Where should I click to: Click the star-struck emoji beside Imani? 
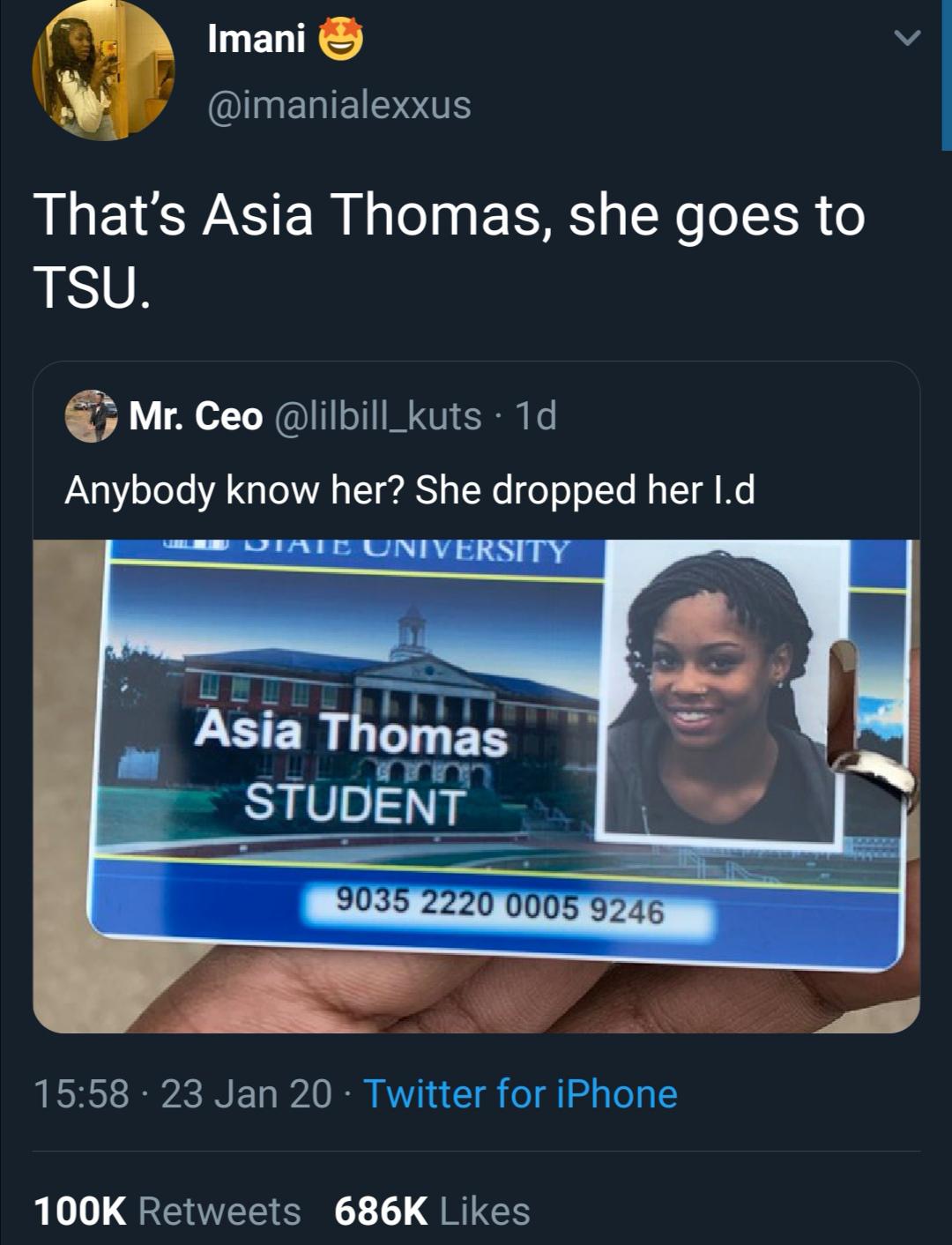tap(339, 39)
